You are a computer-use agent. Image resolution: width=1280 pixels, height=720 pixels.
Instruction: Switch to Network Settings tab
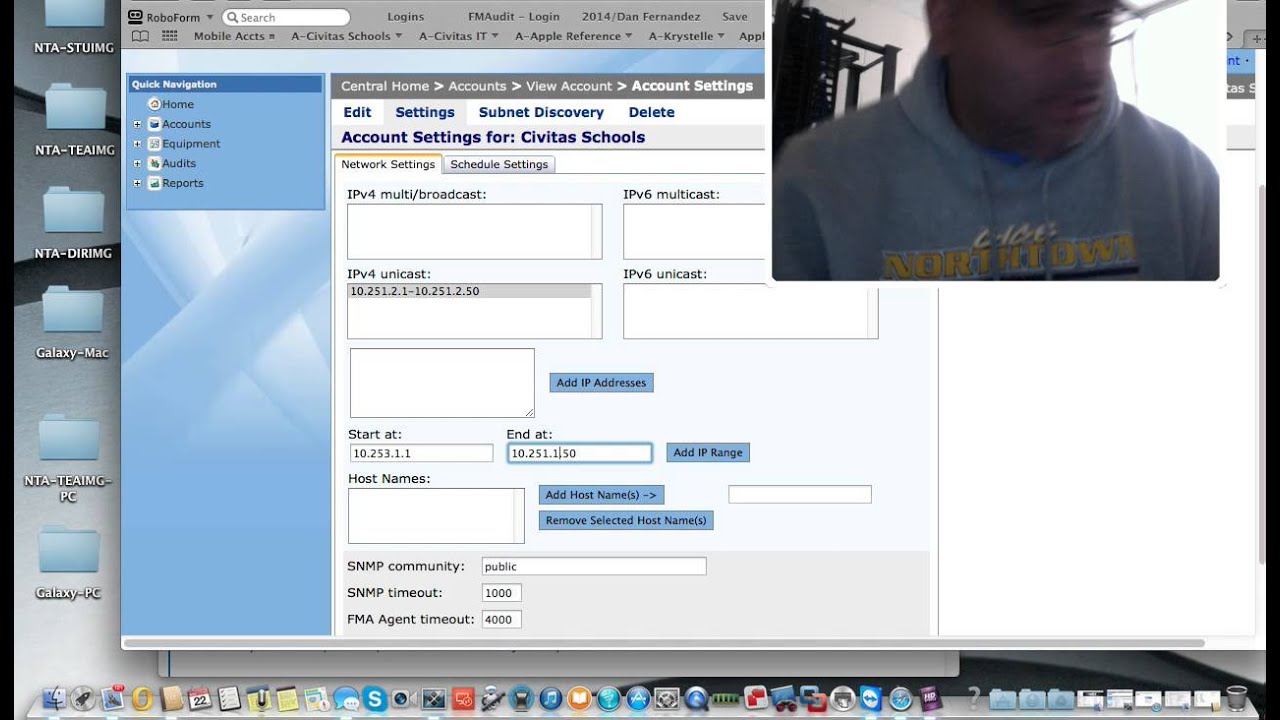388,164
